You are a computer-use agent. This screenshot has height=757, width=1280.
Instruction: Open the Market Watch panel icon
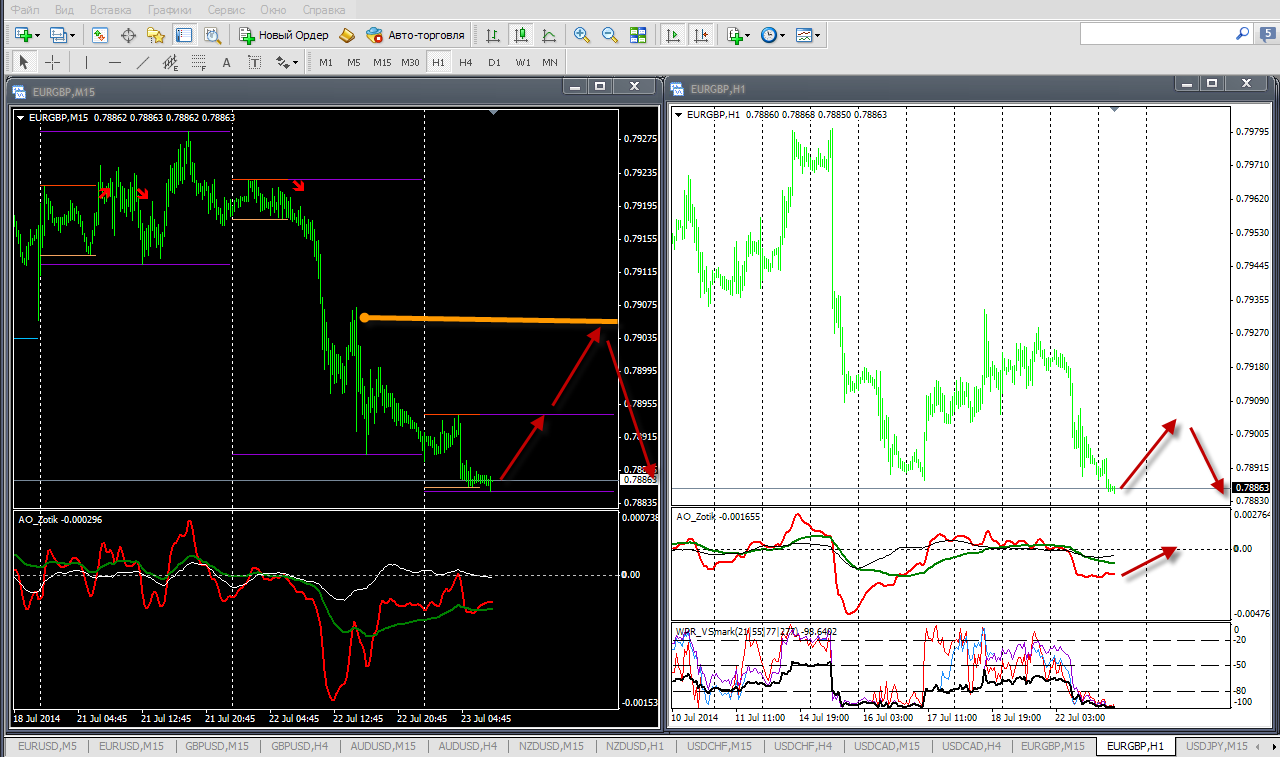click(x=100, y=35)
